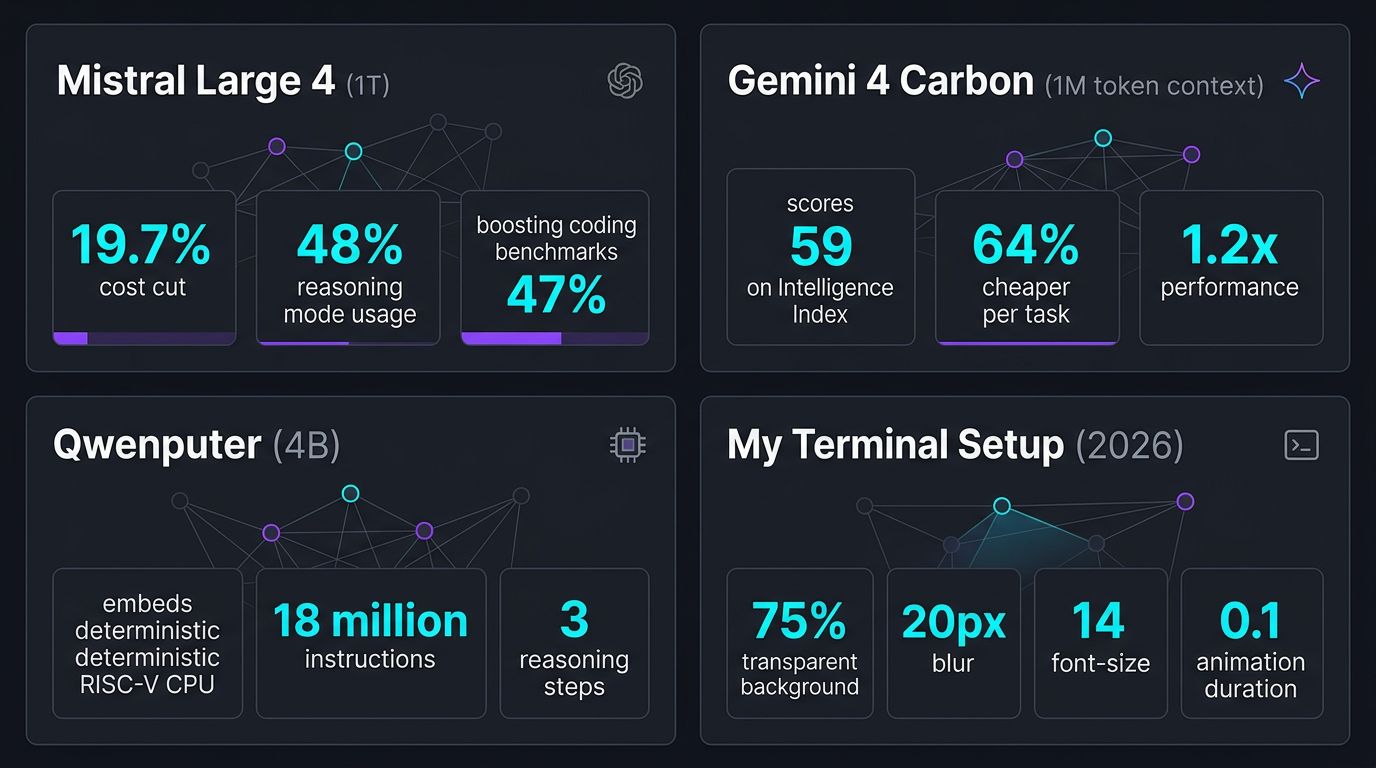
Task: Select the 19.7% cost cut tile
Action: coord(144,268)
